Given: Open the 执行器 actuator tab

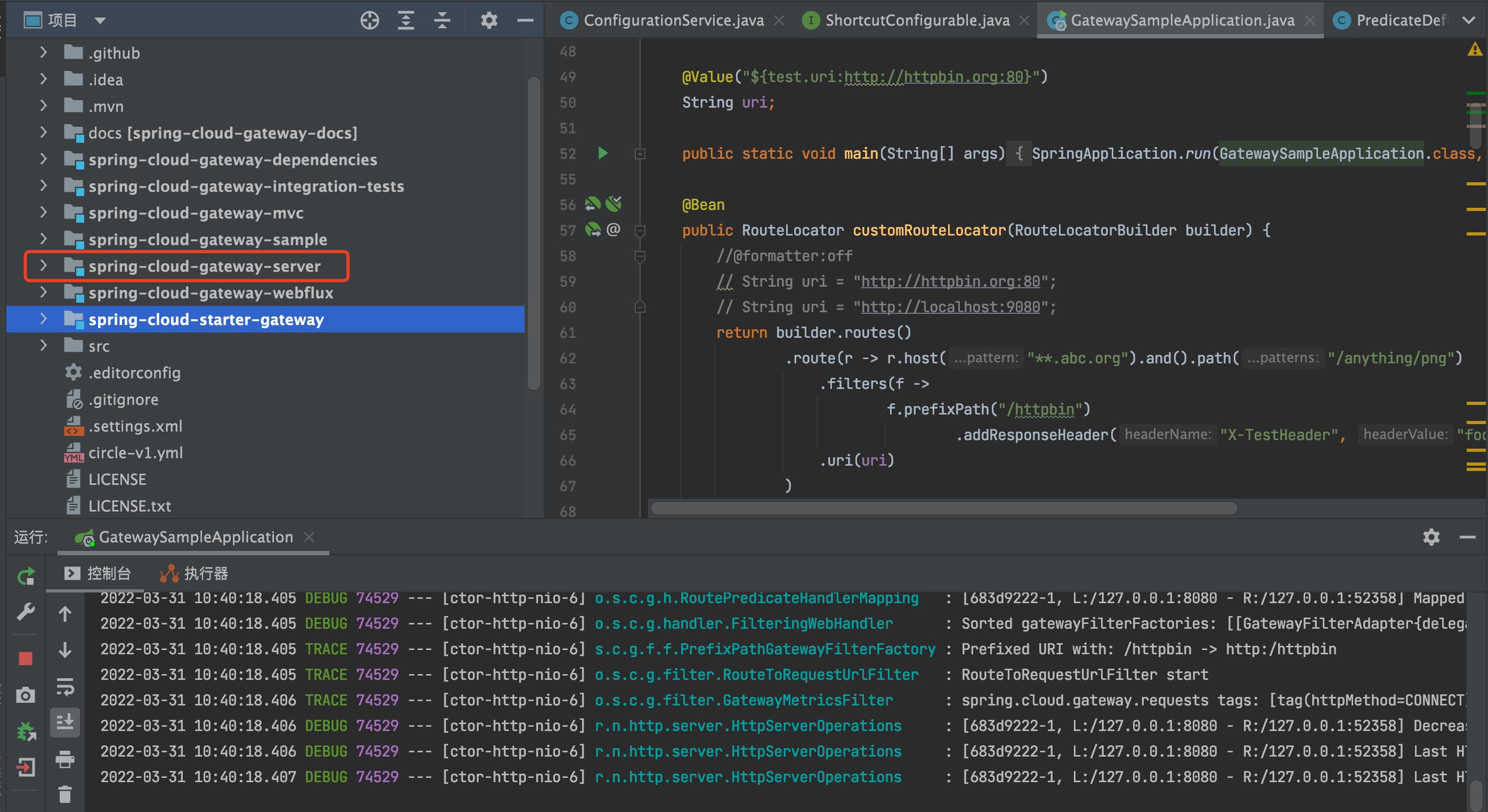Looking at the screenshot, I should [x=194, y=573].
